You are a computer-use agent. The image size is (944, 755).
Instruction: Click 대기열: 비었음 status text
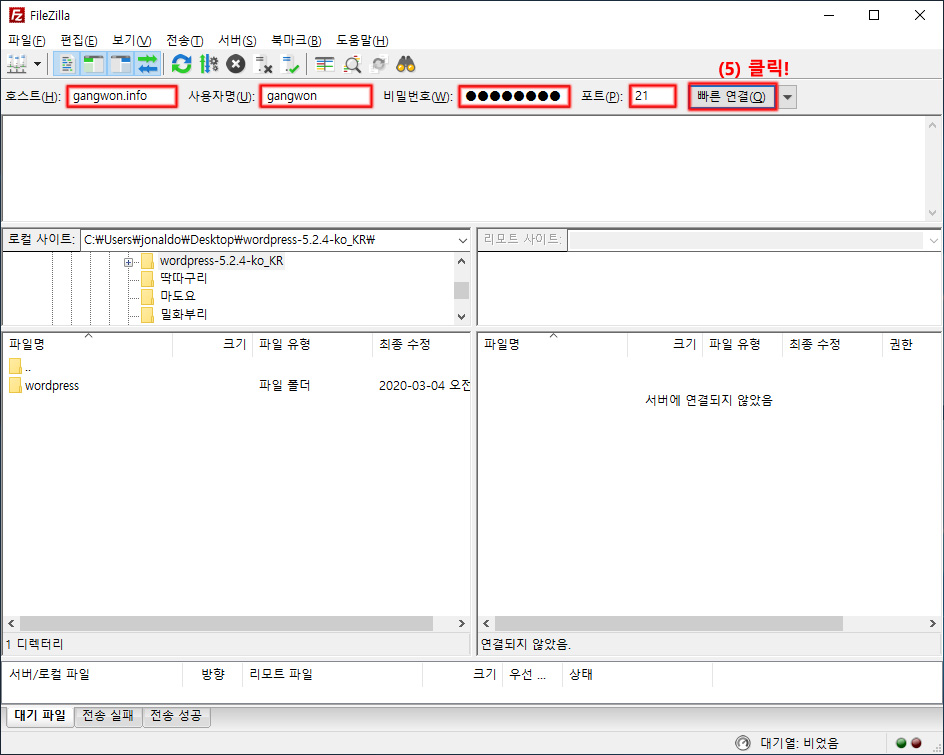pyautogui.click(x=800, y=744)
